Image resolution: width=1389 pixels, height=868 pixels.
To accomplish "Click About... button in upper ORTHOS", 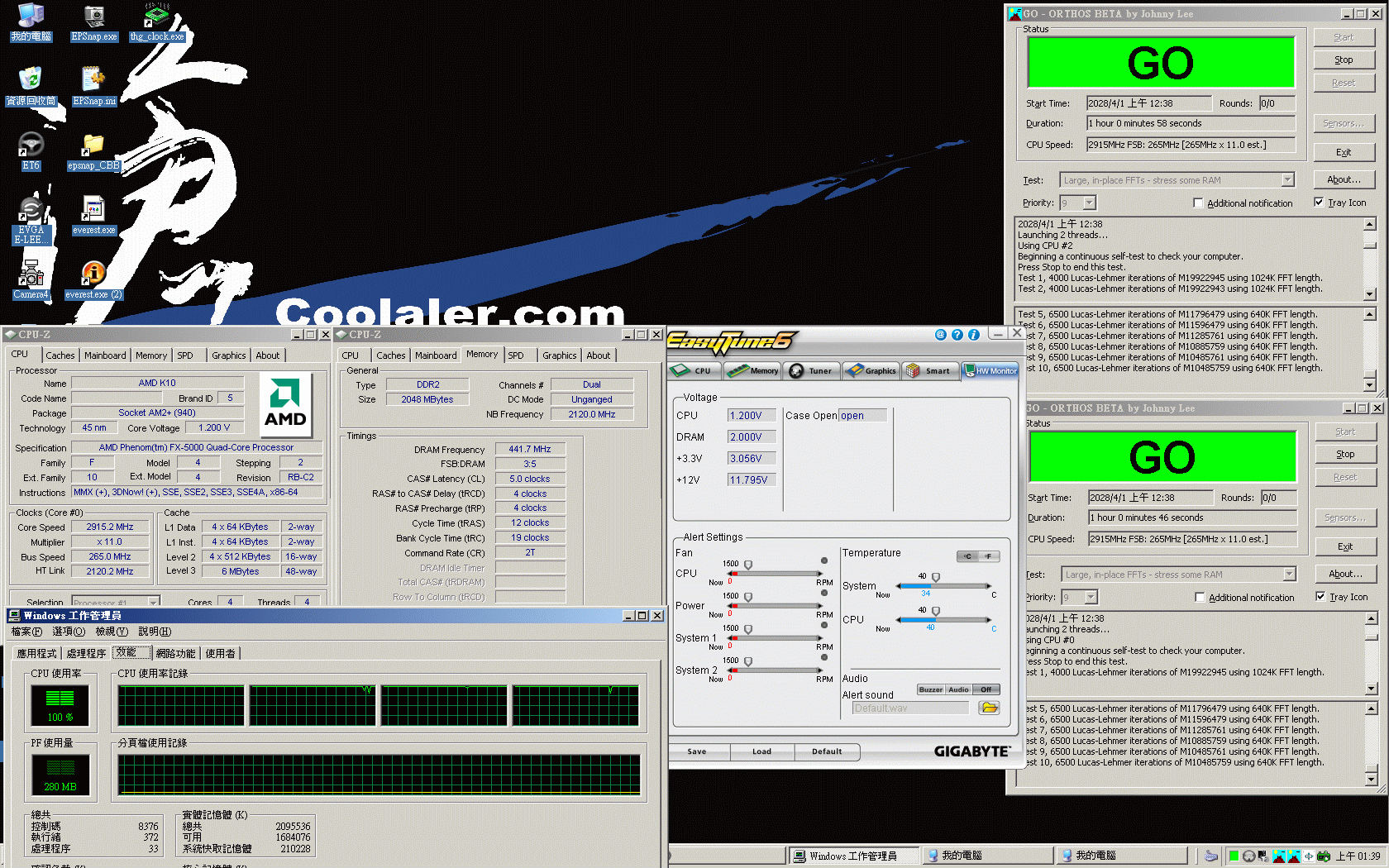I will click(1344, 180).
